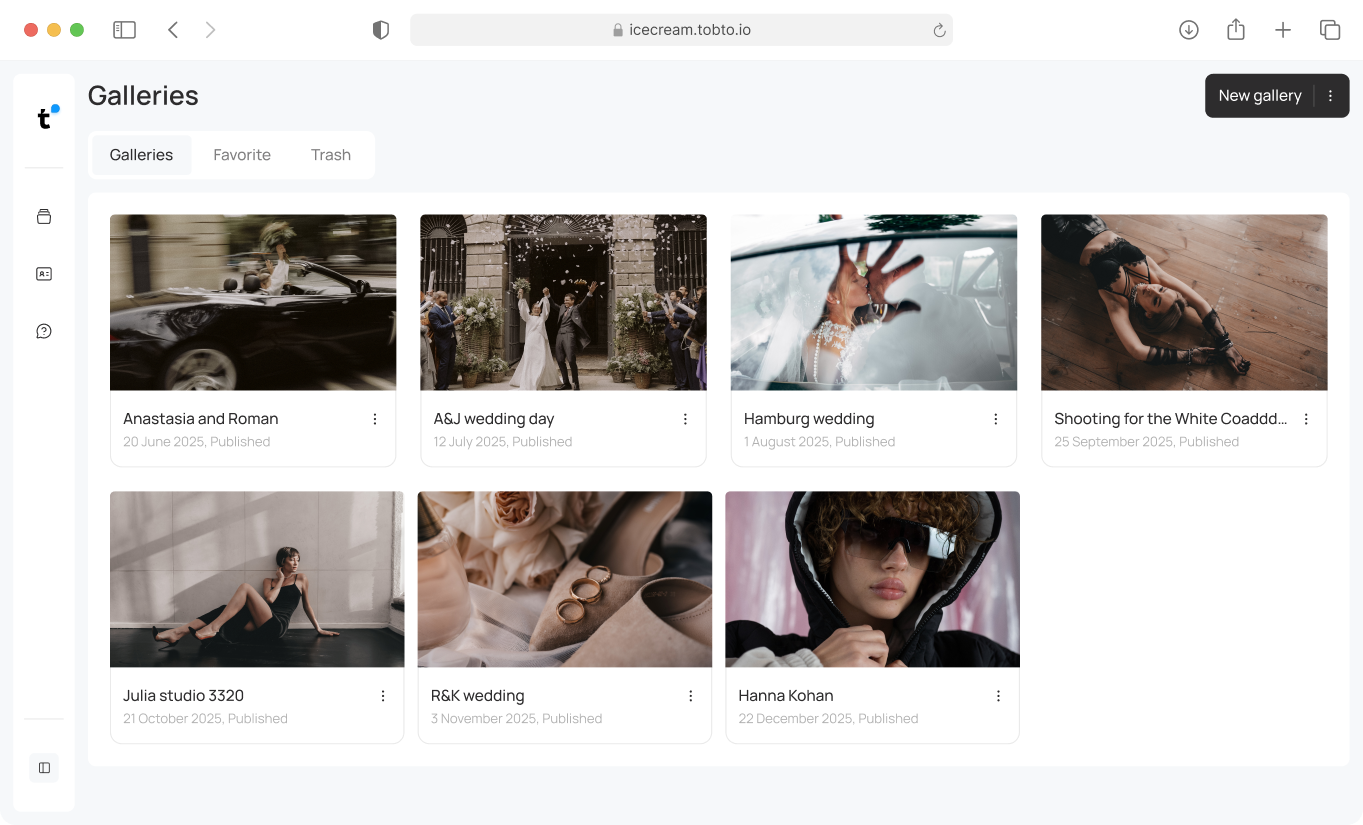Image resolution: width=1363 pixels, height=825 pixels.
Task: Open options menu on R&K wedding gallery
Action: 690,695
